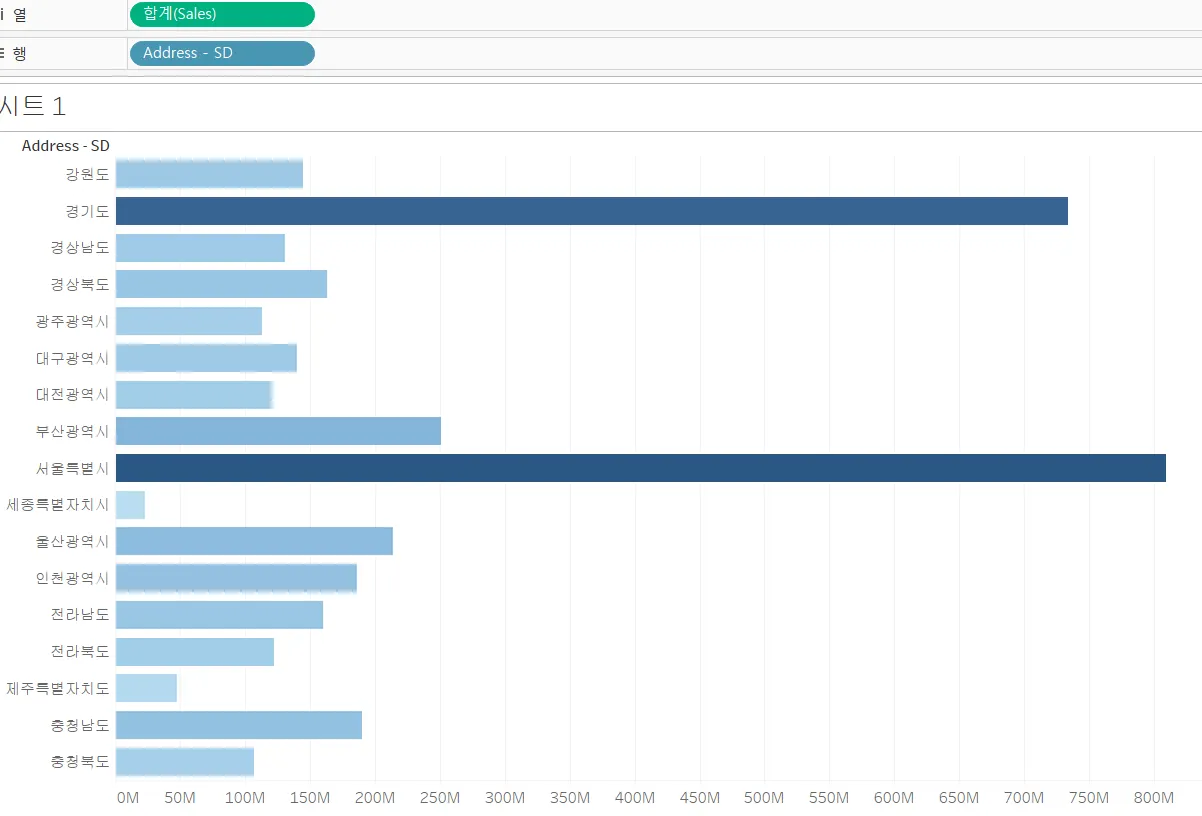Viewport: 1202px width, 816px height.
Task: Select the 대전광역시 row label
Action: point(73,394)
